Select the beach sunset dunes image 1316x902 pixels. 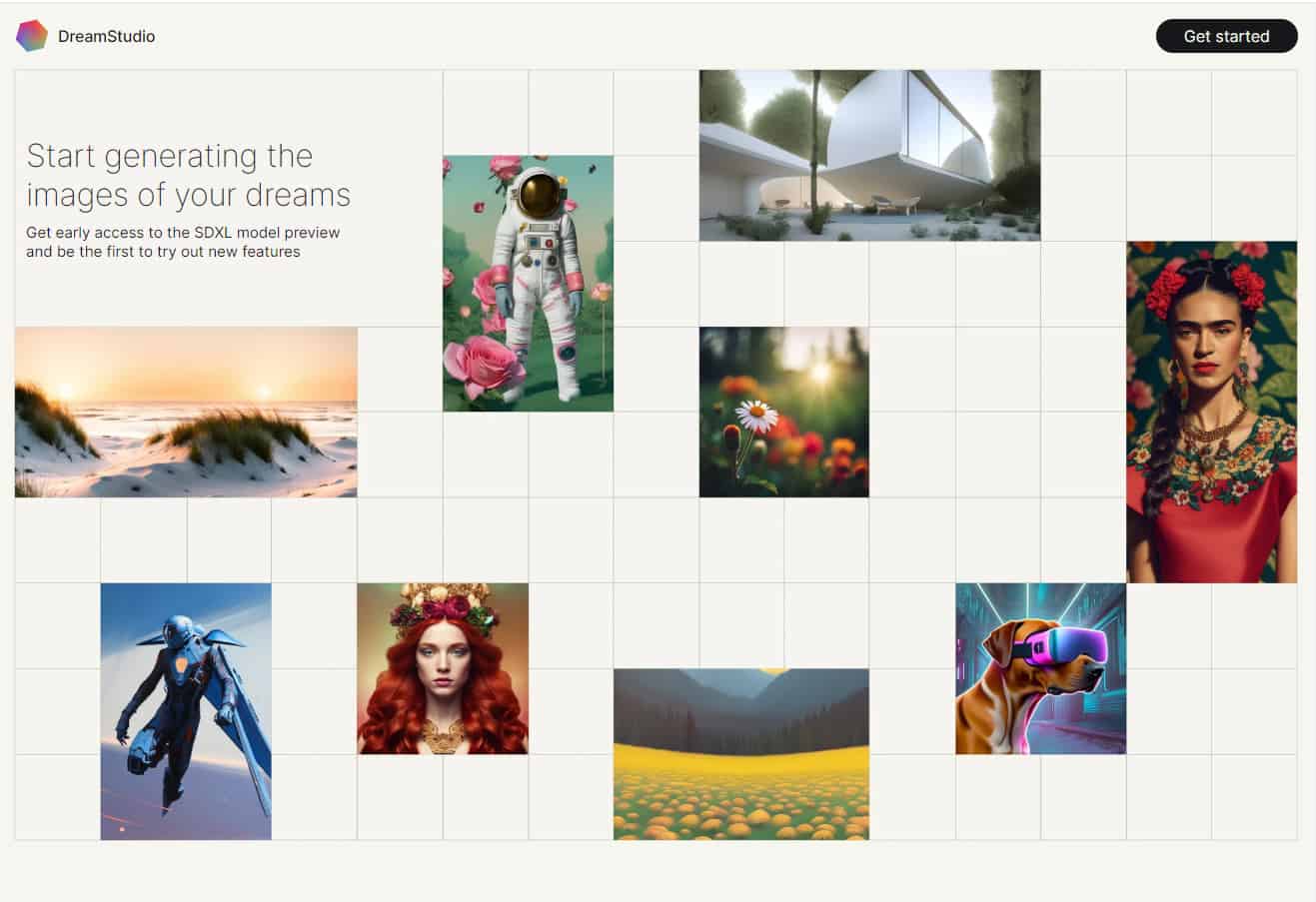click(x=186, y=412)
